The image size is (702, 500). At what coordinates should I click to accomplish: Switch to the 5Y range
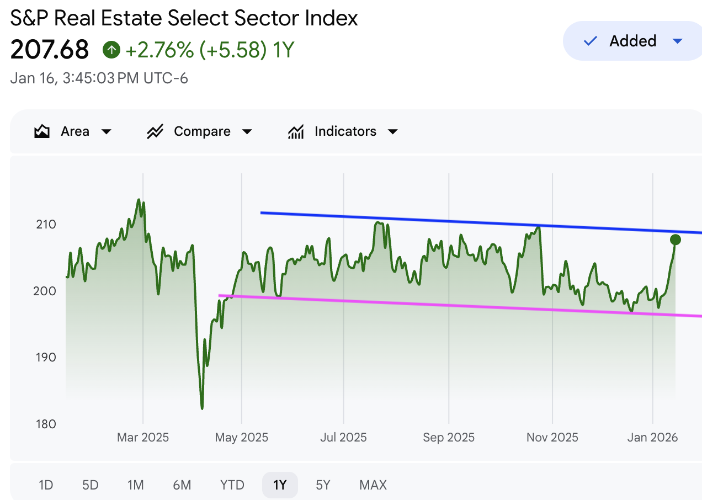pos(323,485)
